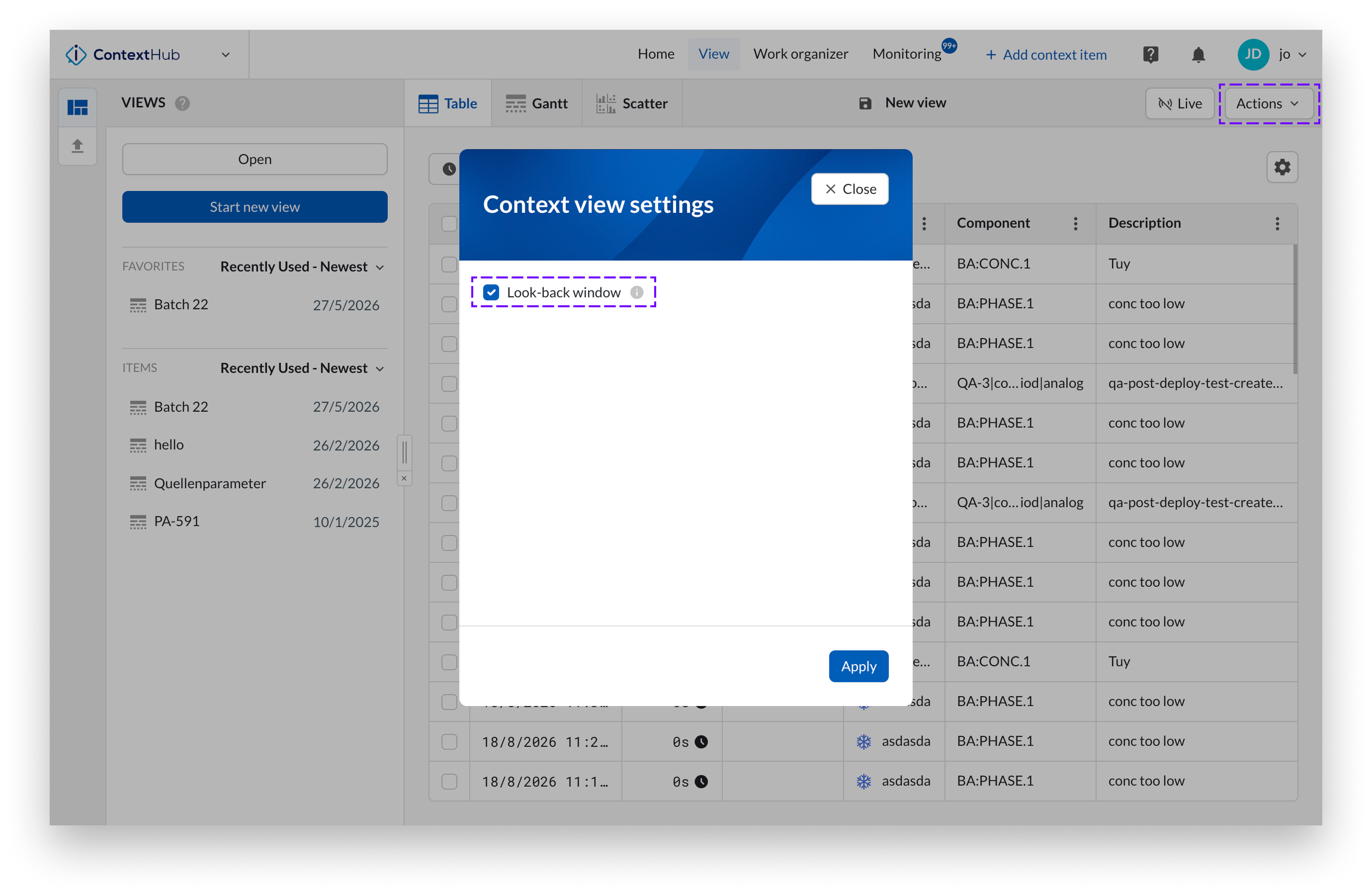Toggle the Live mode button

(x=1180, y=103)
